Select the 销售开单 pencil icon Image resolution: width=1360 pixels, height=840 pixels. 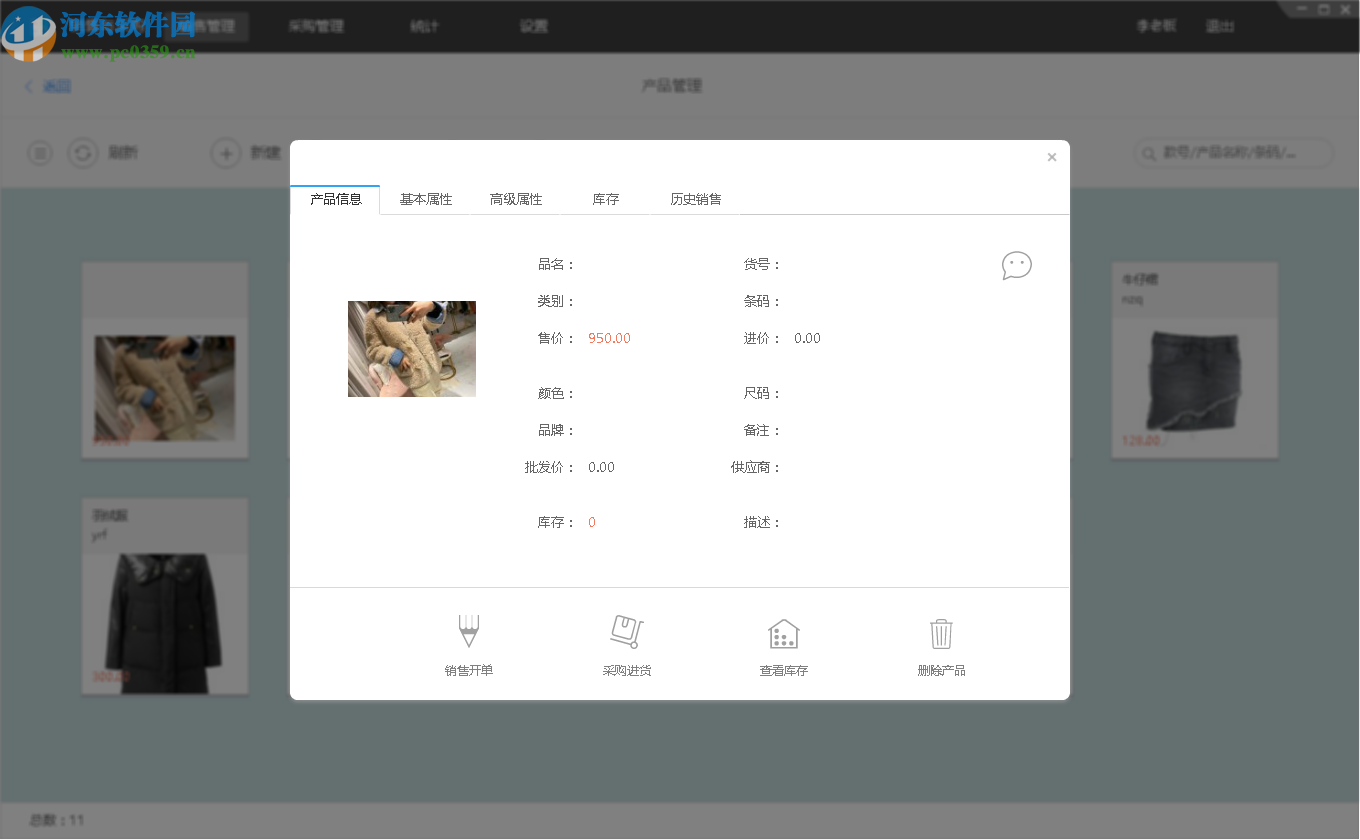[x=468, y=630]
